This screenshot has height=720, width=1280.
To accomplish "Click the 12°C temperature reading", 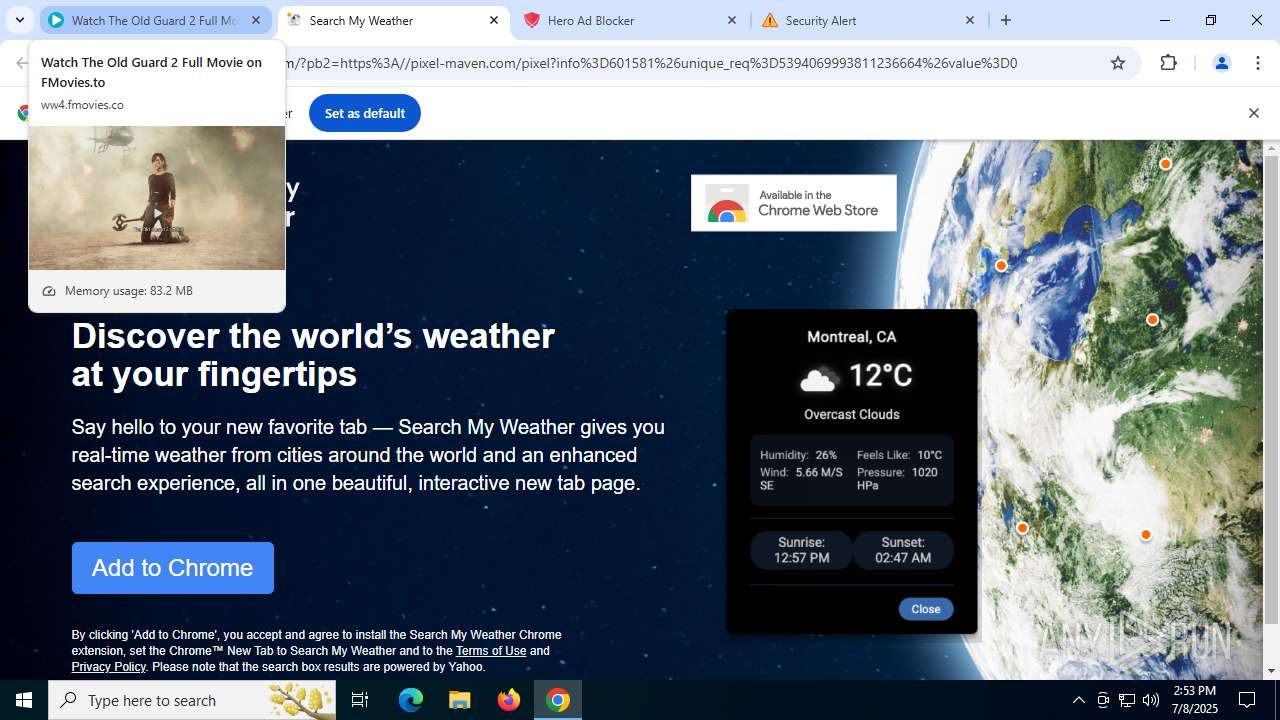I will [x=880, y=375].
